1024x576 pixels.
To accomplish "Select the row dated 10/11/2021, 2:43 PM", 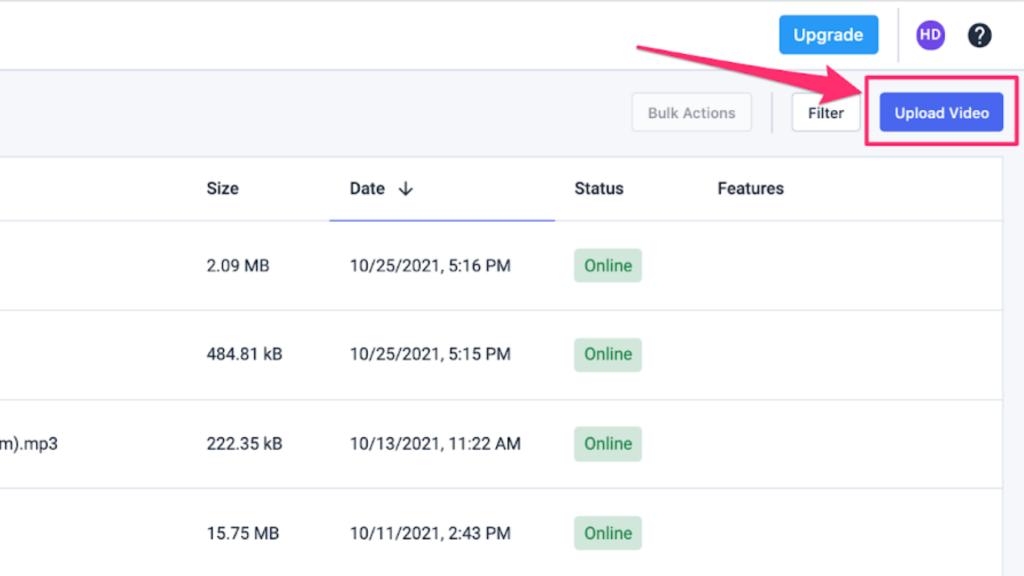I will click(501, 533).
